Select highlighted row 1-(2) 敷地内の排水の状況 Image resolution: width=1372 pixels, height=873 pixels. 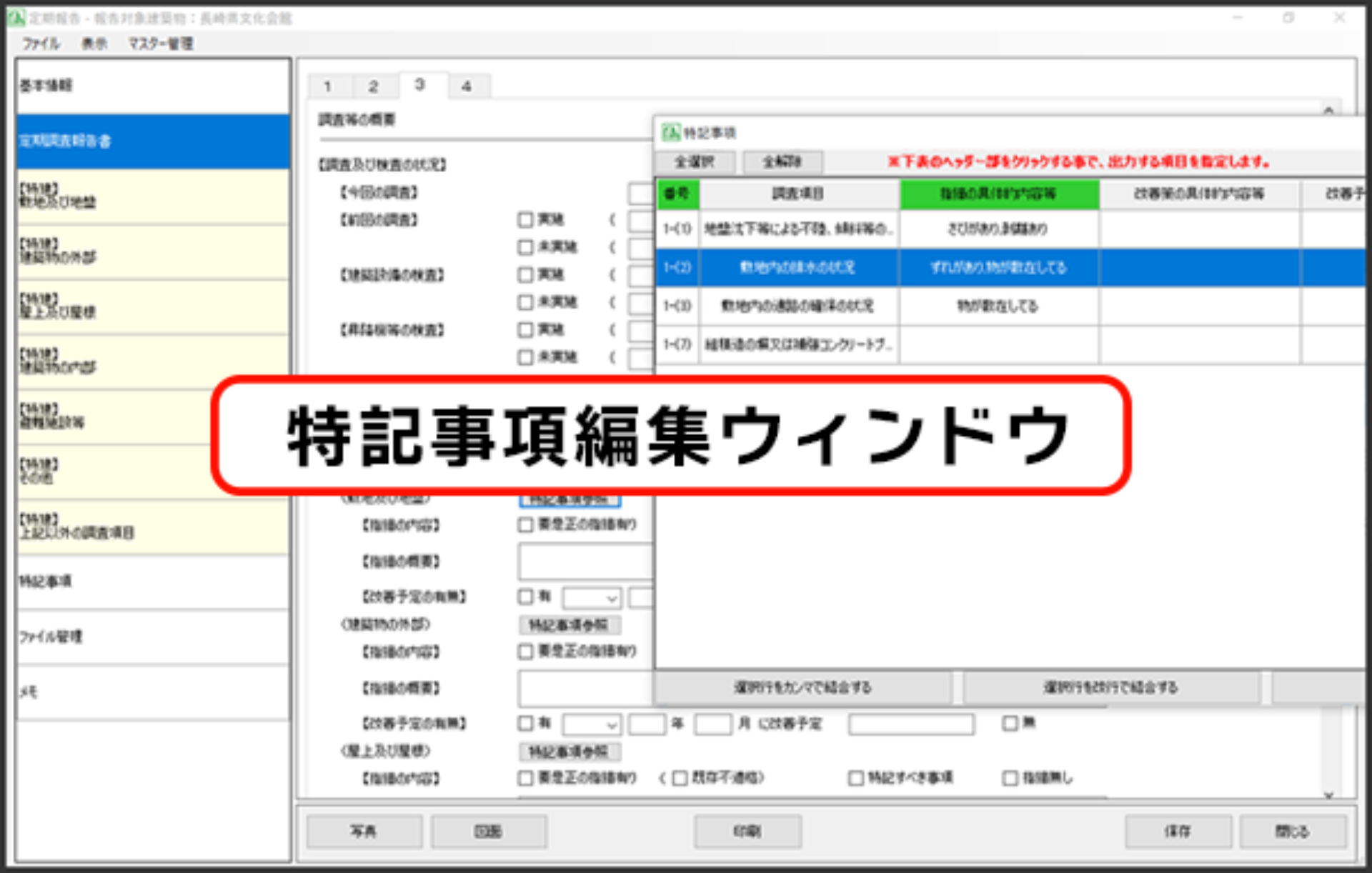pos(1010,267)
